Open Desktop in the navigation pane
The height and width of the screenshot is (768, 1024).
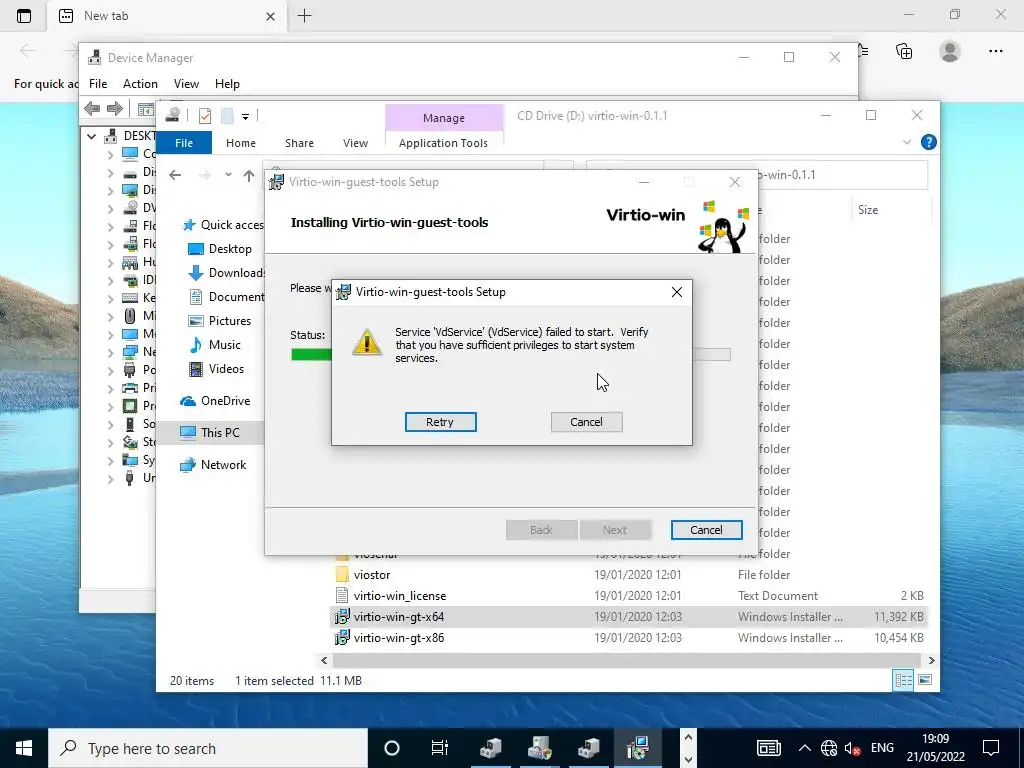coord(220,249)
